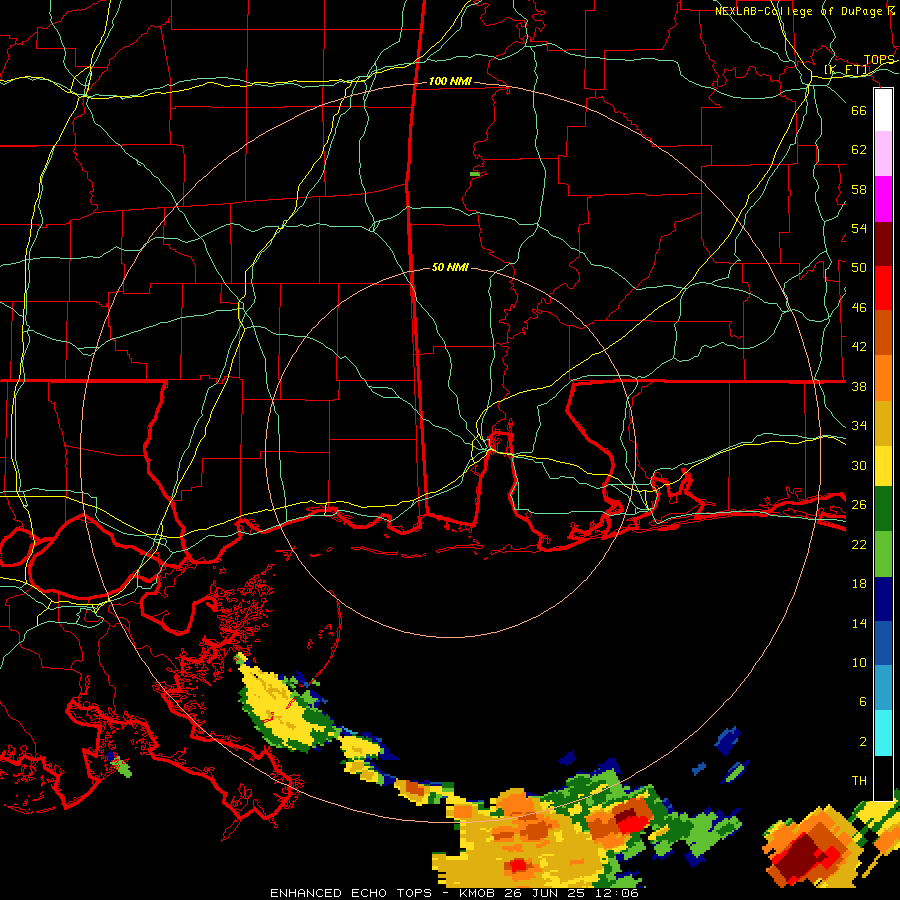Click the medium blue 10-14 kft legend swatch
This screenshot has width=900, height=900.
(x=883, y=643)
